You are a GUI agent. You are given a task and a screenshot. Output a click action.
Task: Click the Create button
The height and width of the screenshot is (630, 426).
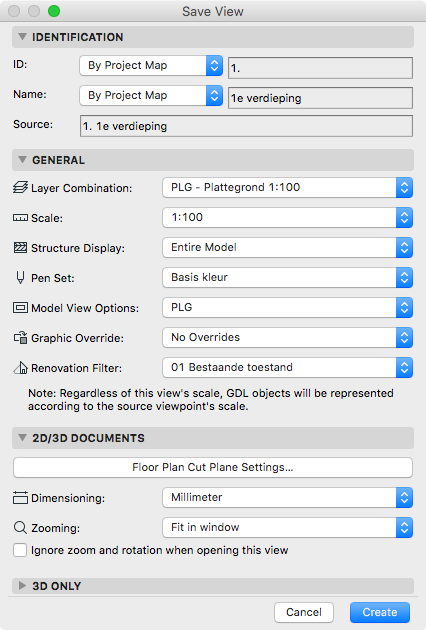tap(380, 612)
